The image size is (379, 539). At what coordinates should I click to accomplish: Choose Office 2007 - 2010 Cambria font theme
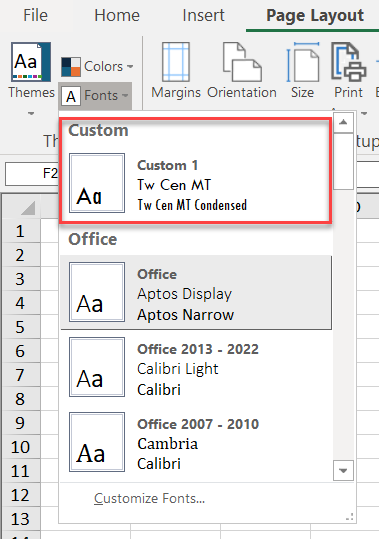click(196, 442)
